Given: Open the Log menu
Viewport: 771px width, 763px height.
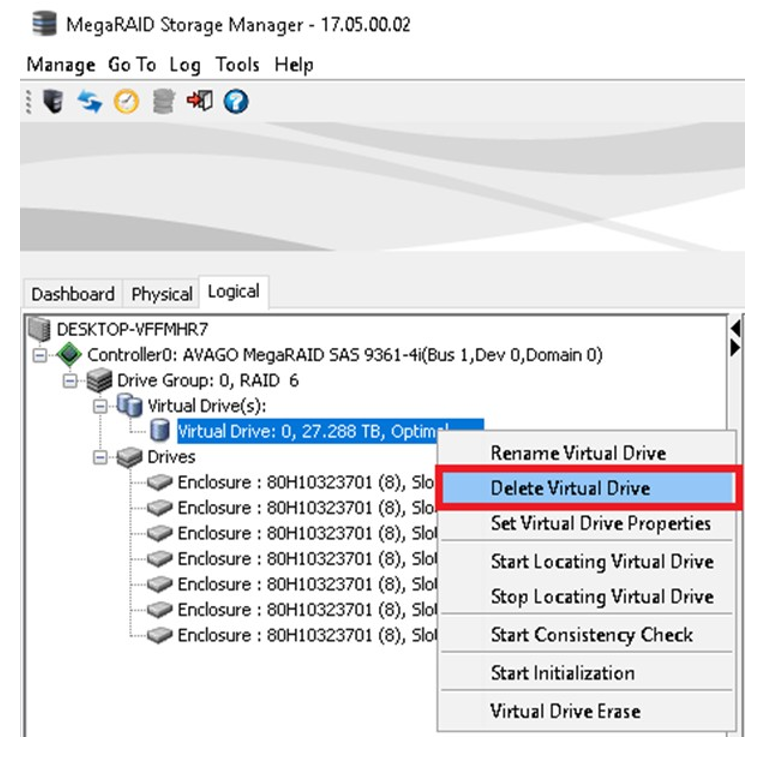Looking at the screenshot, I should coord(185,64).
